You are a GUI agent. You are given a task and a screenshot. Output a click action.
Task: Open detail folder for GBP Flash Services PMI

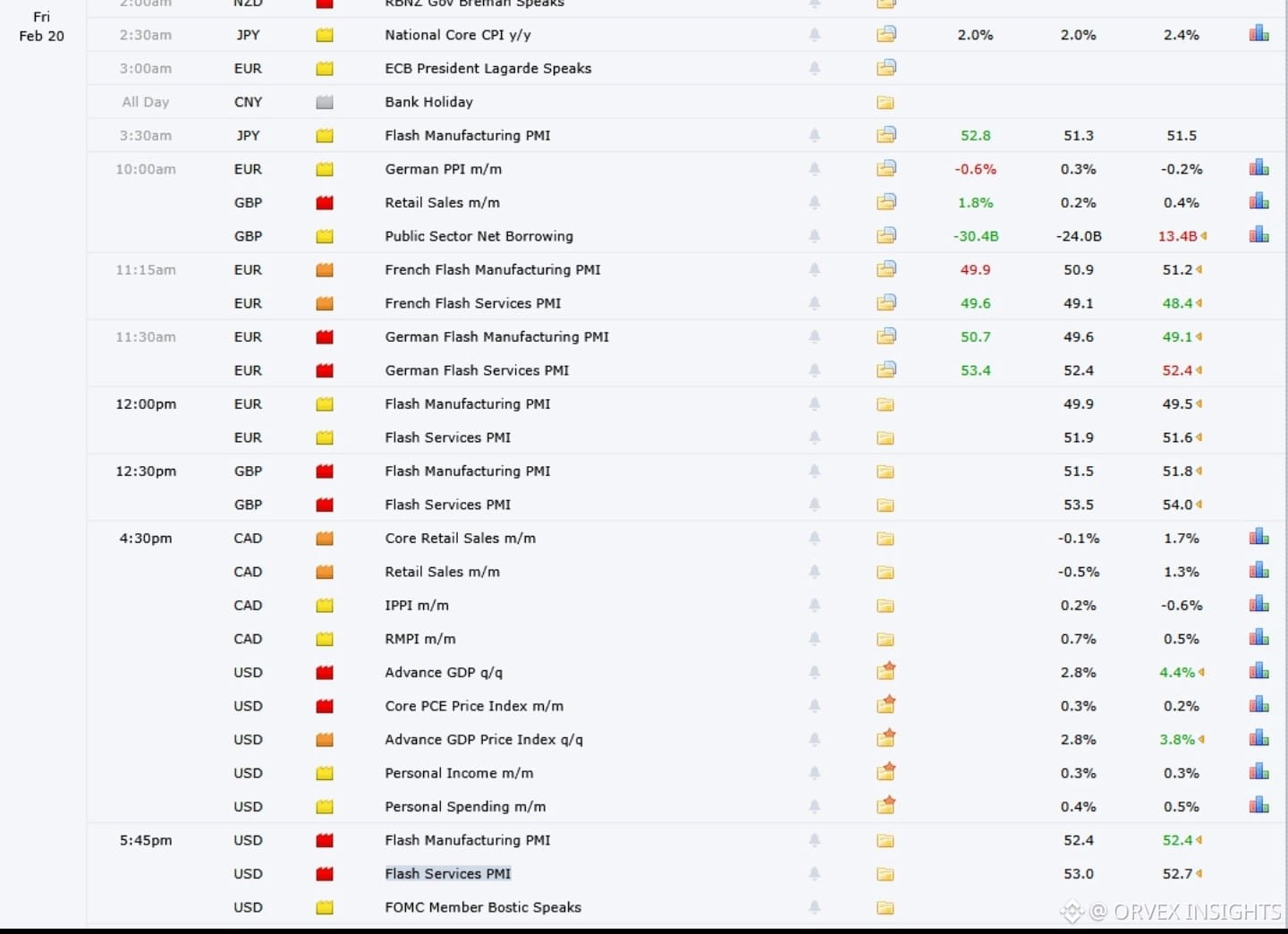click(885, 505)
